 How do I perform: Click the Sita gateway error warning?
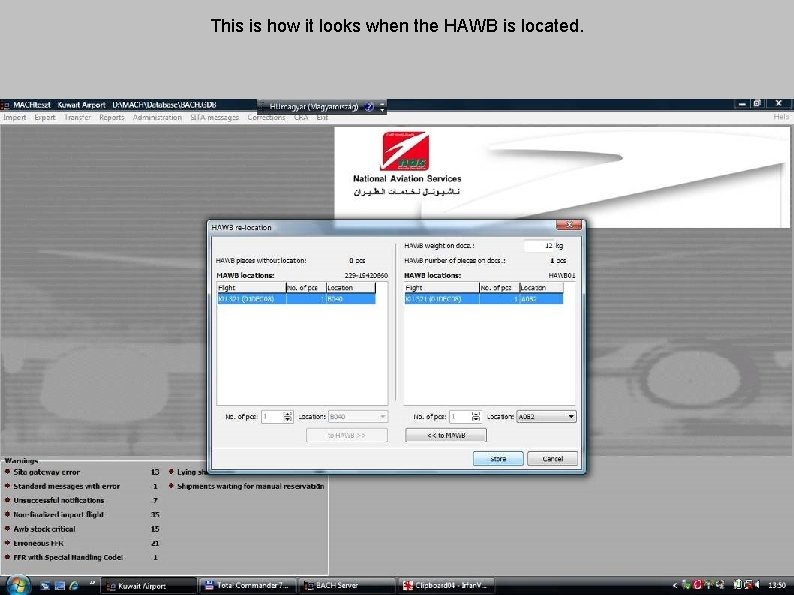point(47,472)
